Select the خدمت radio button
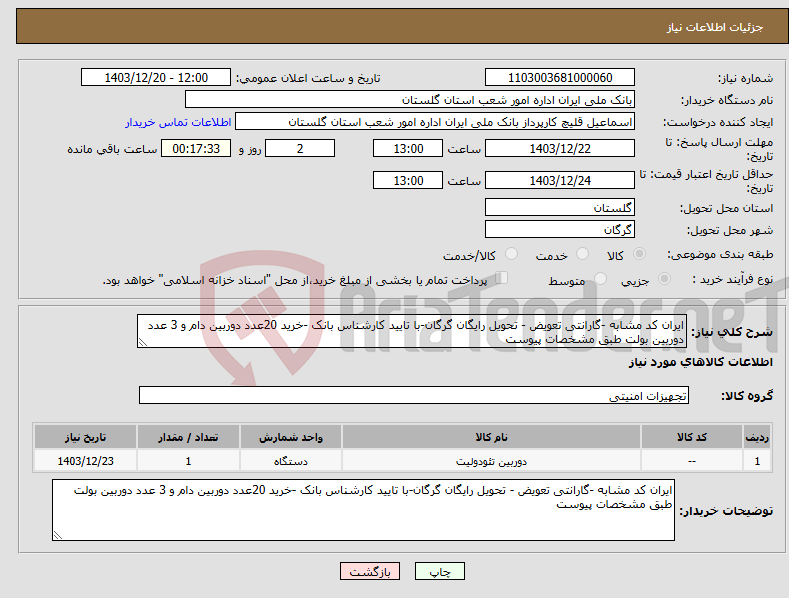The image size is (789, 598). tap(582, 254)
